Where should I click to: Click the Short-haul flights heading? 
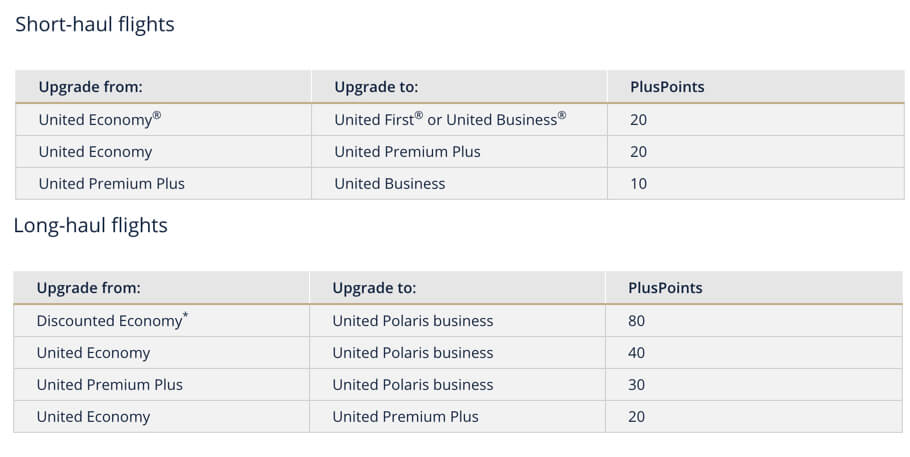(95, 24)
